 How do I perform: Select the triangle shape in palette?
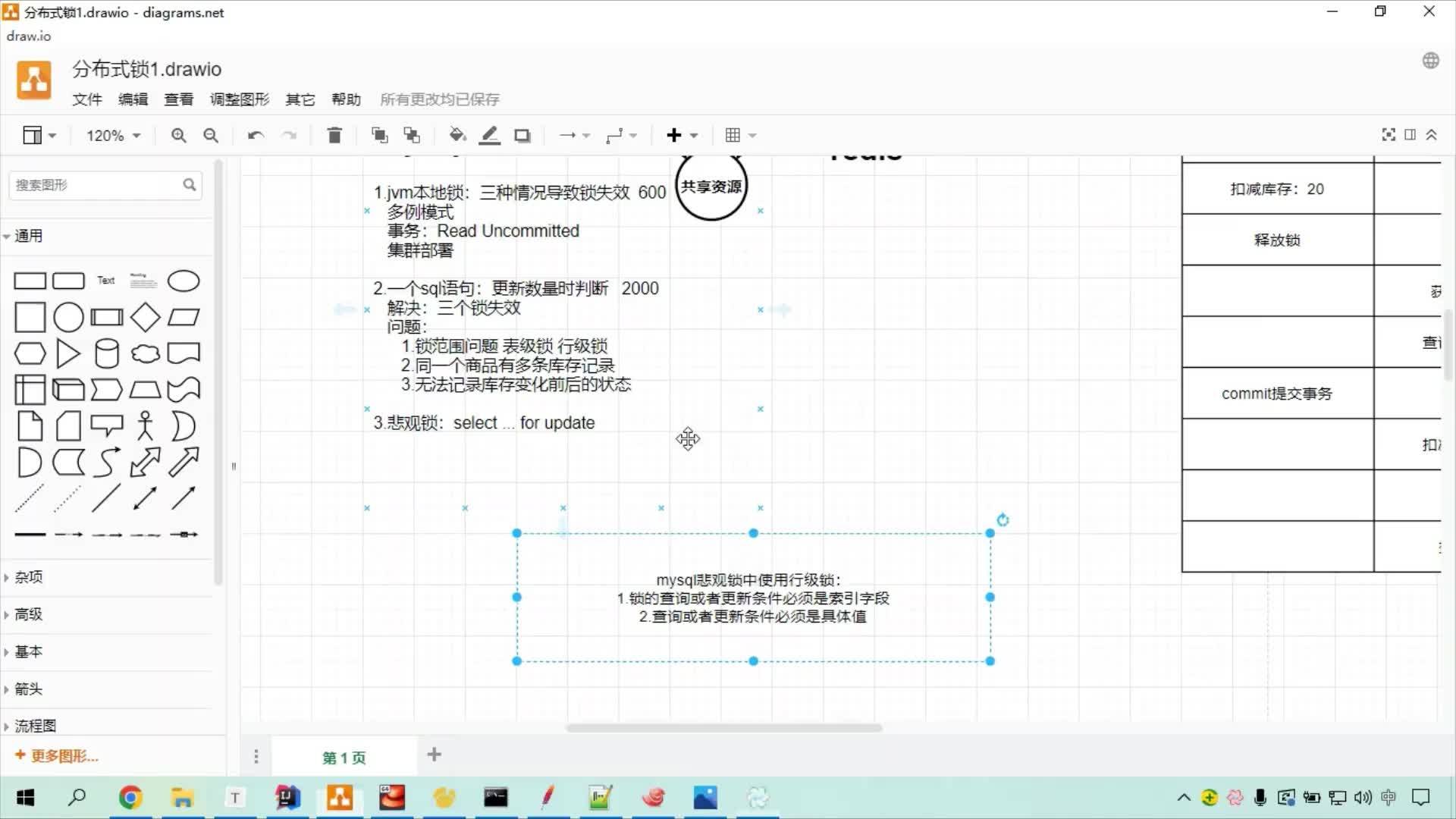68,353
